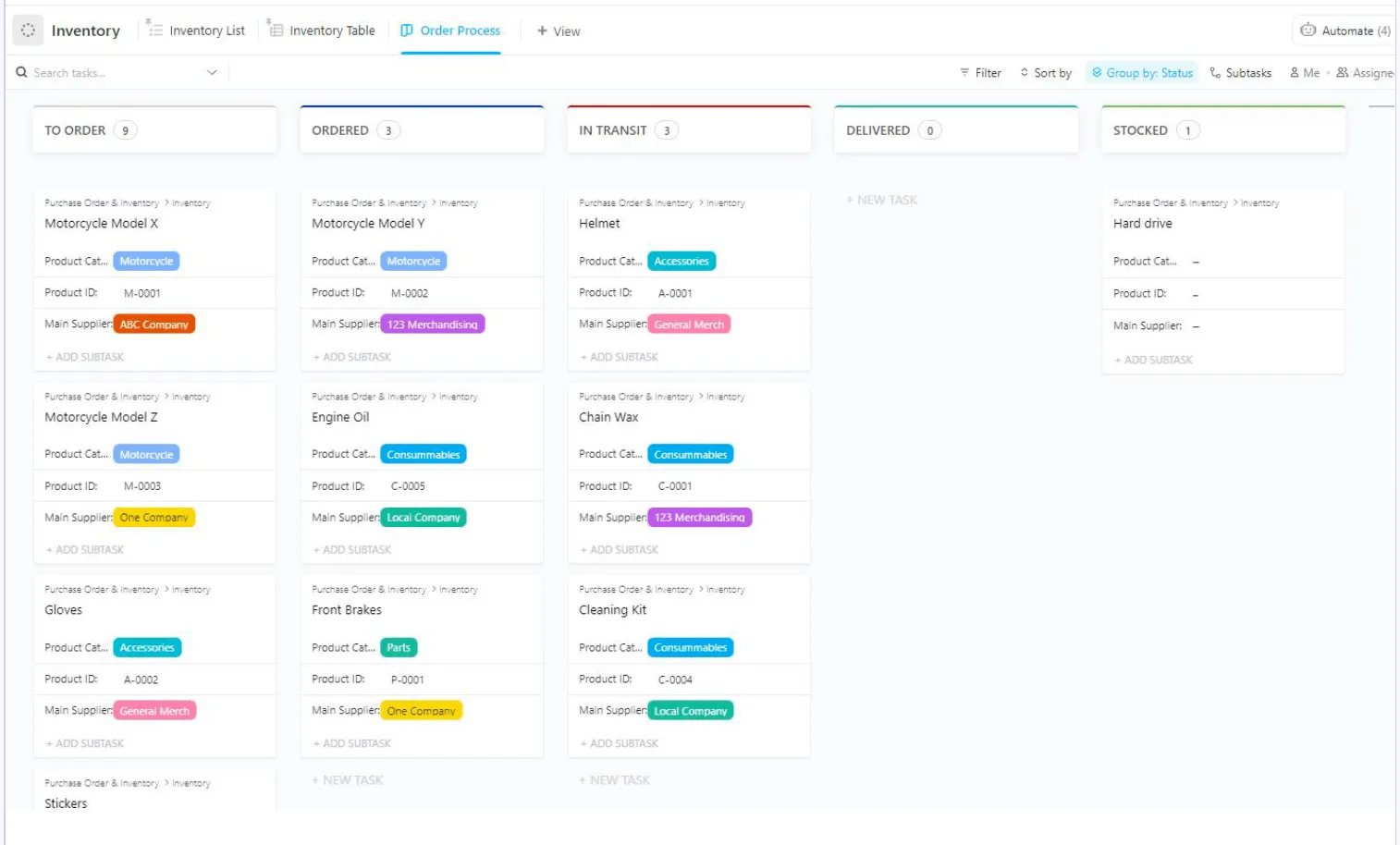Click the Inventory list icon beside the title

coord(28,31)
